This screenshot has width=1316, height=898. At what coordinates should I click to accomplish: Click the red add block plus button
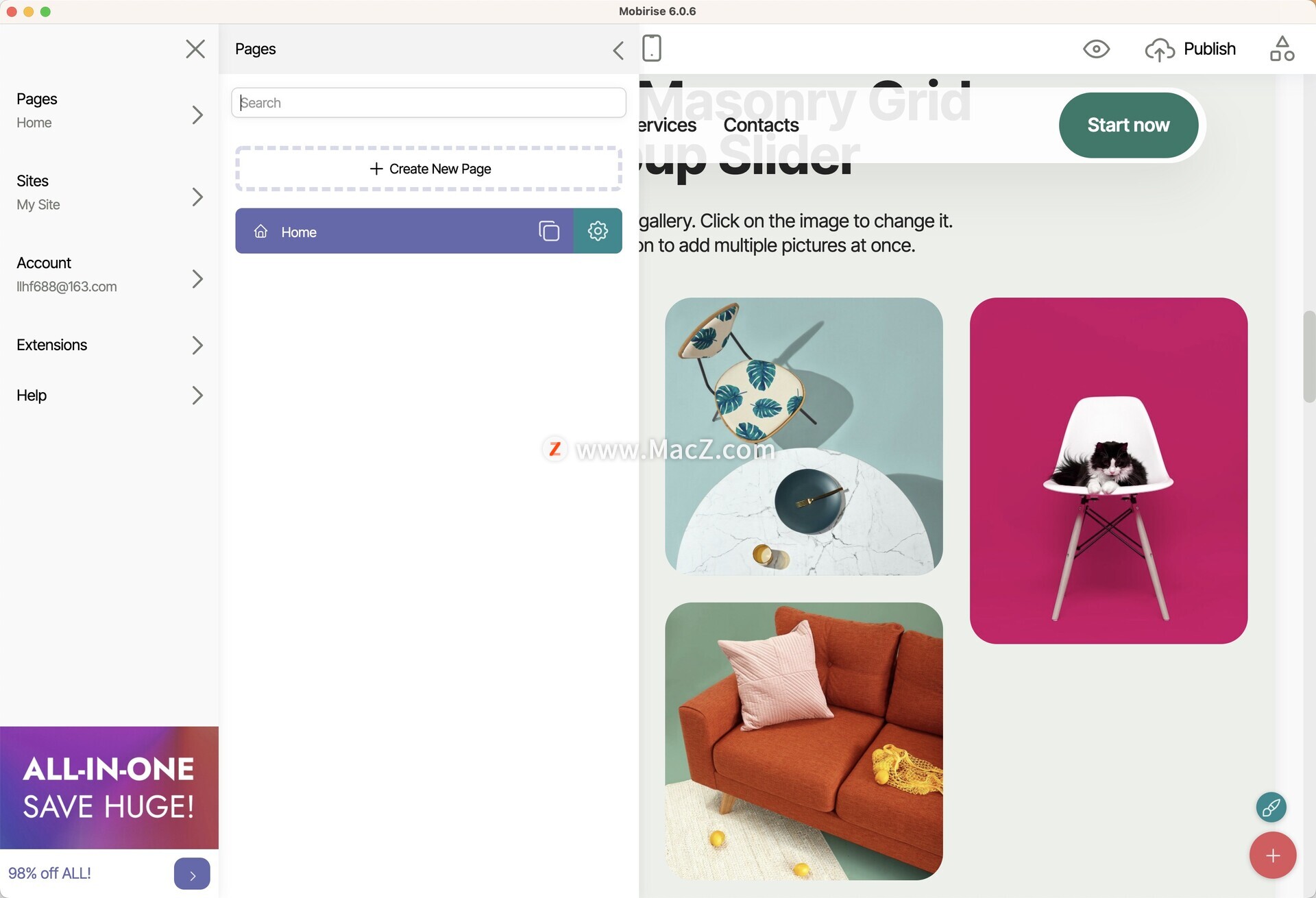1273,855
